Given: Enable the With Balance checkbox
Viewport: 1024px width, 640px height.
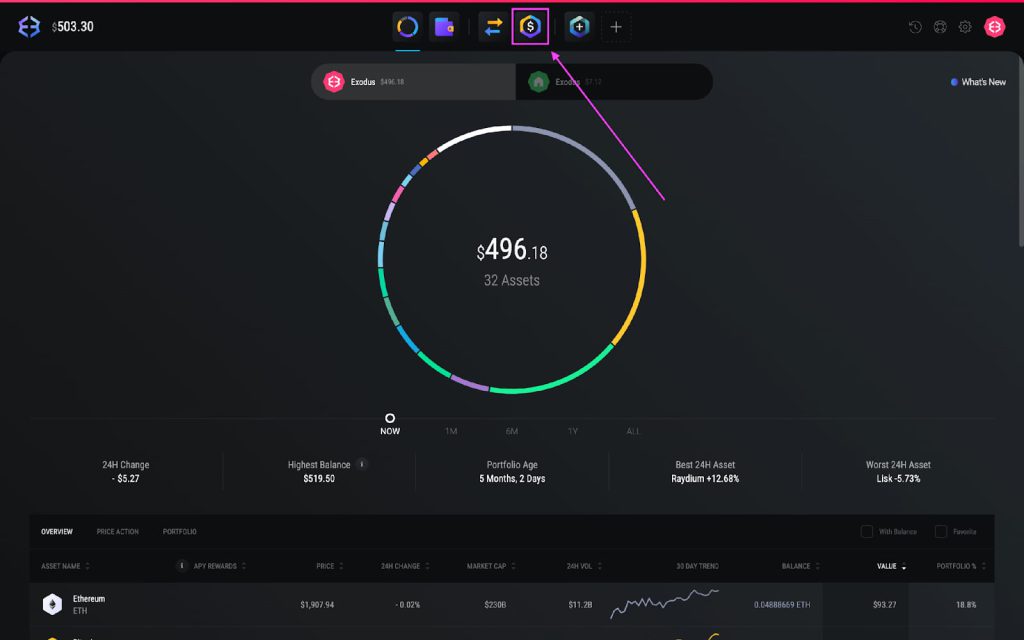Looking at the screenshot, I should 867,532.
